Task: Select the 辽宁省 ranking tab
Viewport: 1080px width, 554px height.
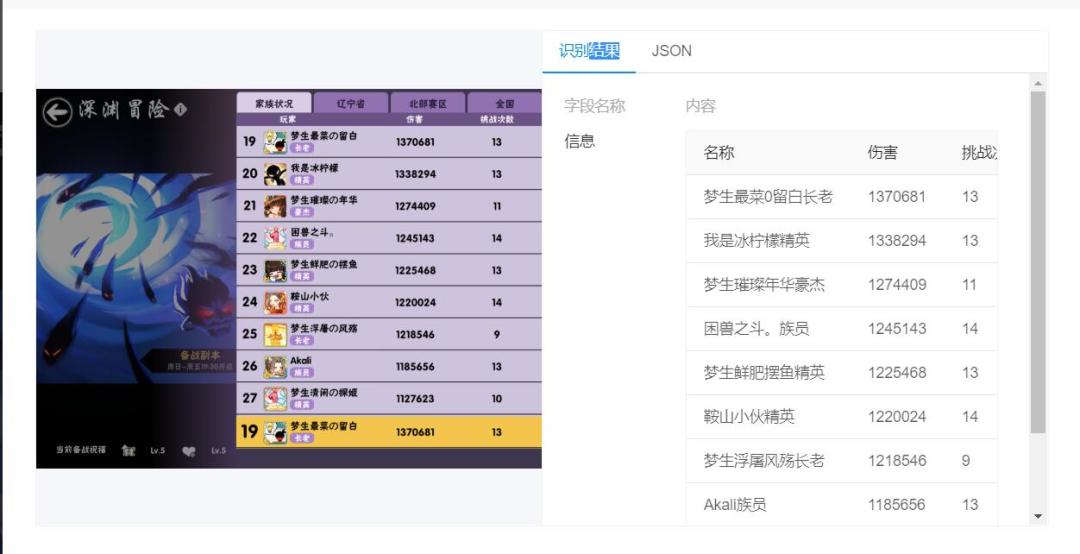Action: [351, 103]
